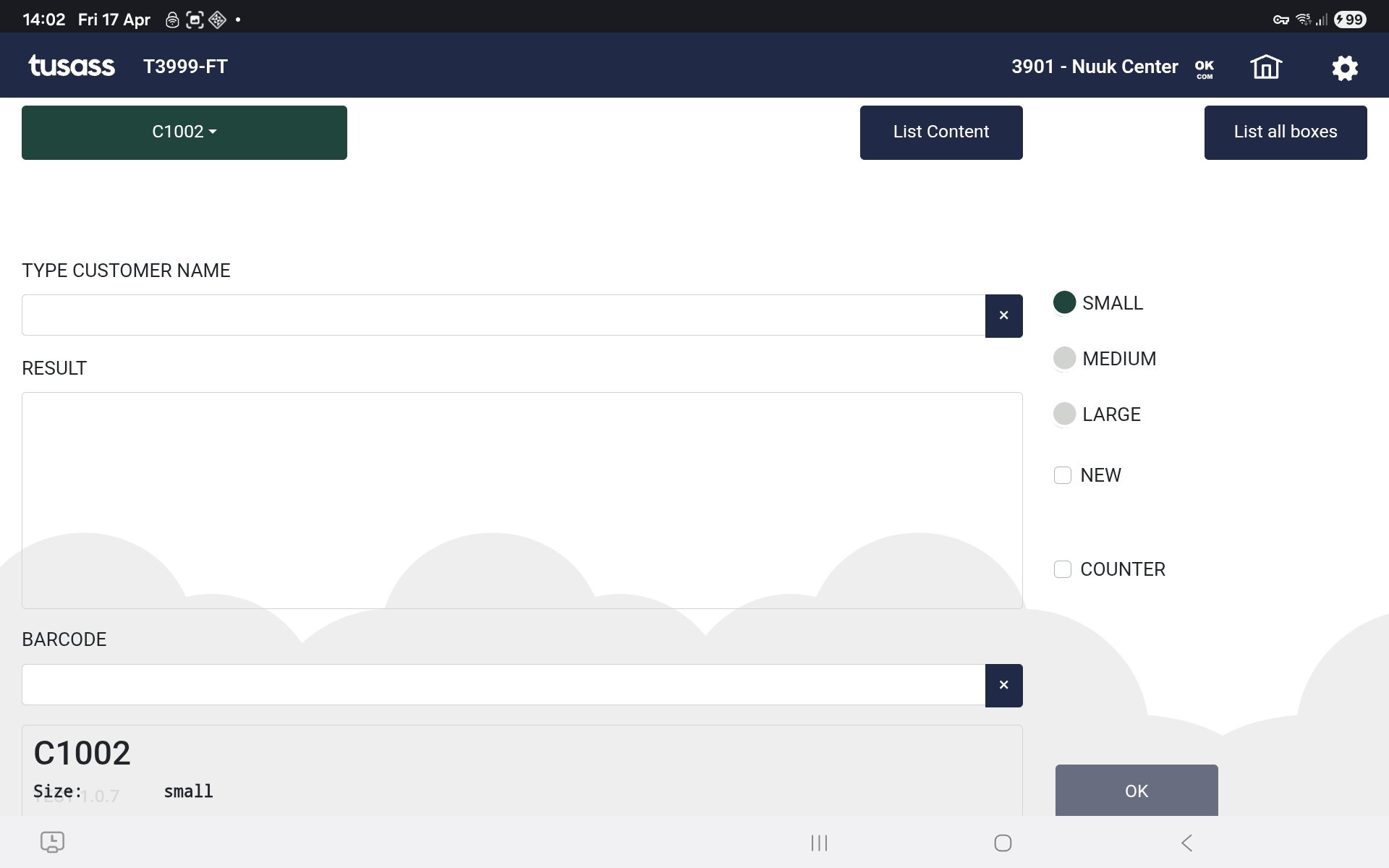
Task: Tap the screenshot capture icon in status bar
Action: [x=194, y=20]
